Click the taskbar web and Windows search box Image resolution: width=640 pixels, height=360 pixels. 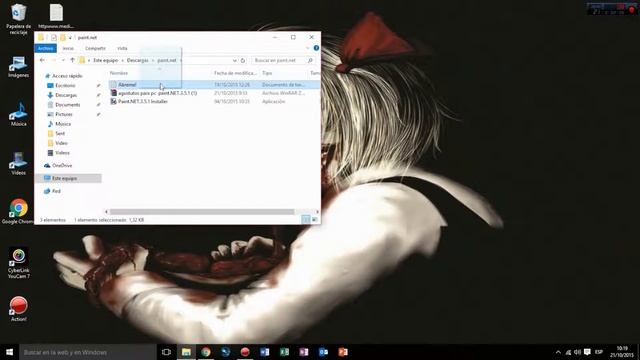click(x=87, y=352)
